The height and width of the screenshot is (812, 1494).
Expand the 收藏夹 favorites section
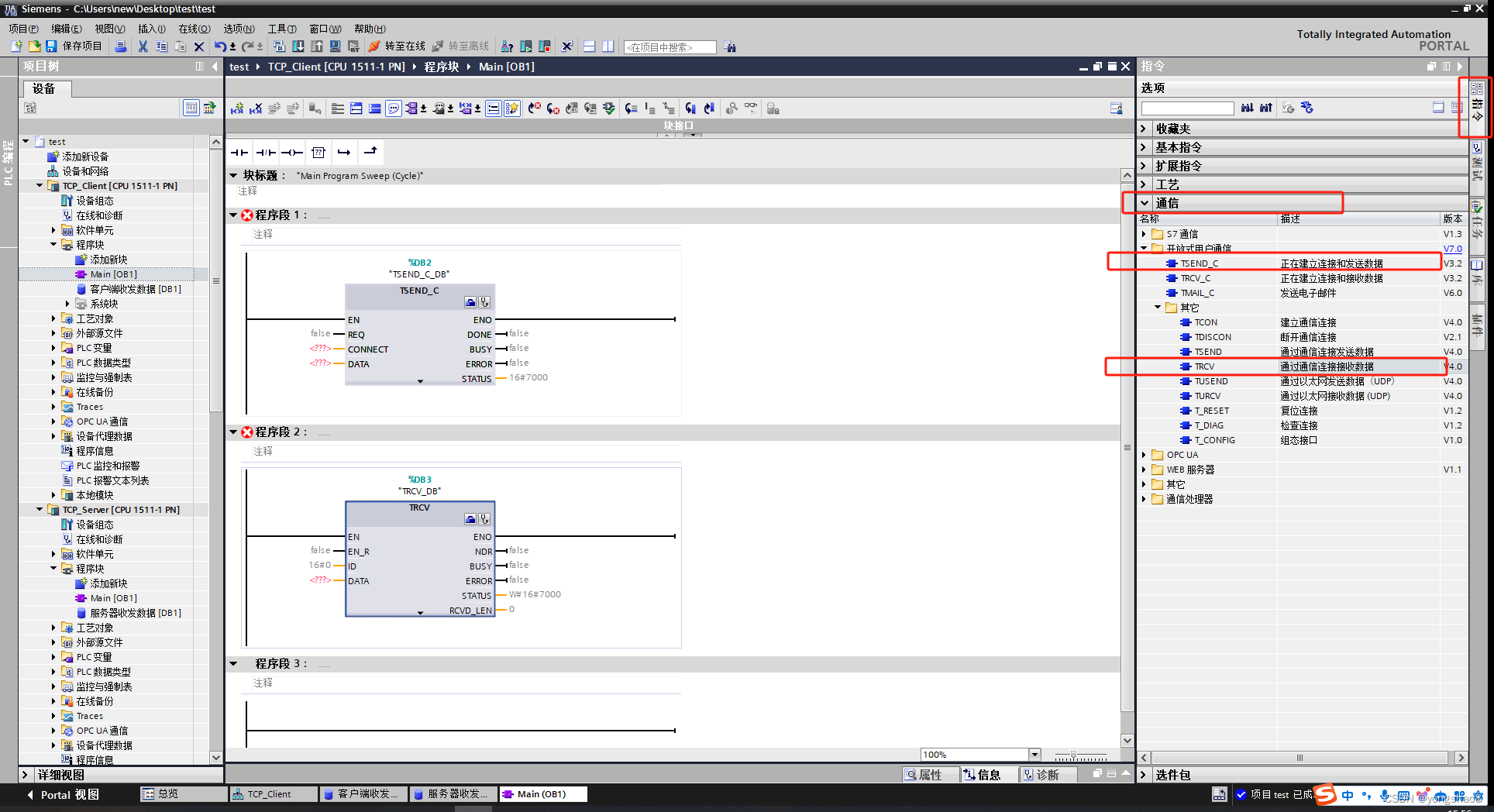coord(1145,129)
